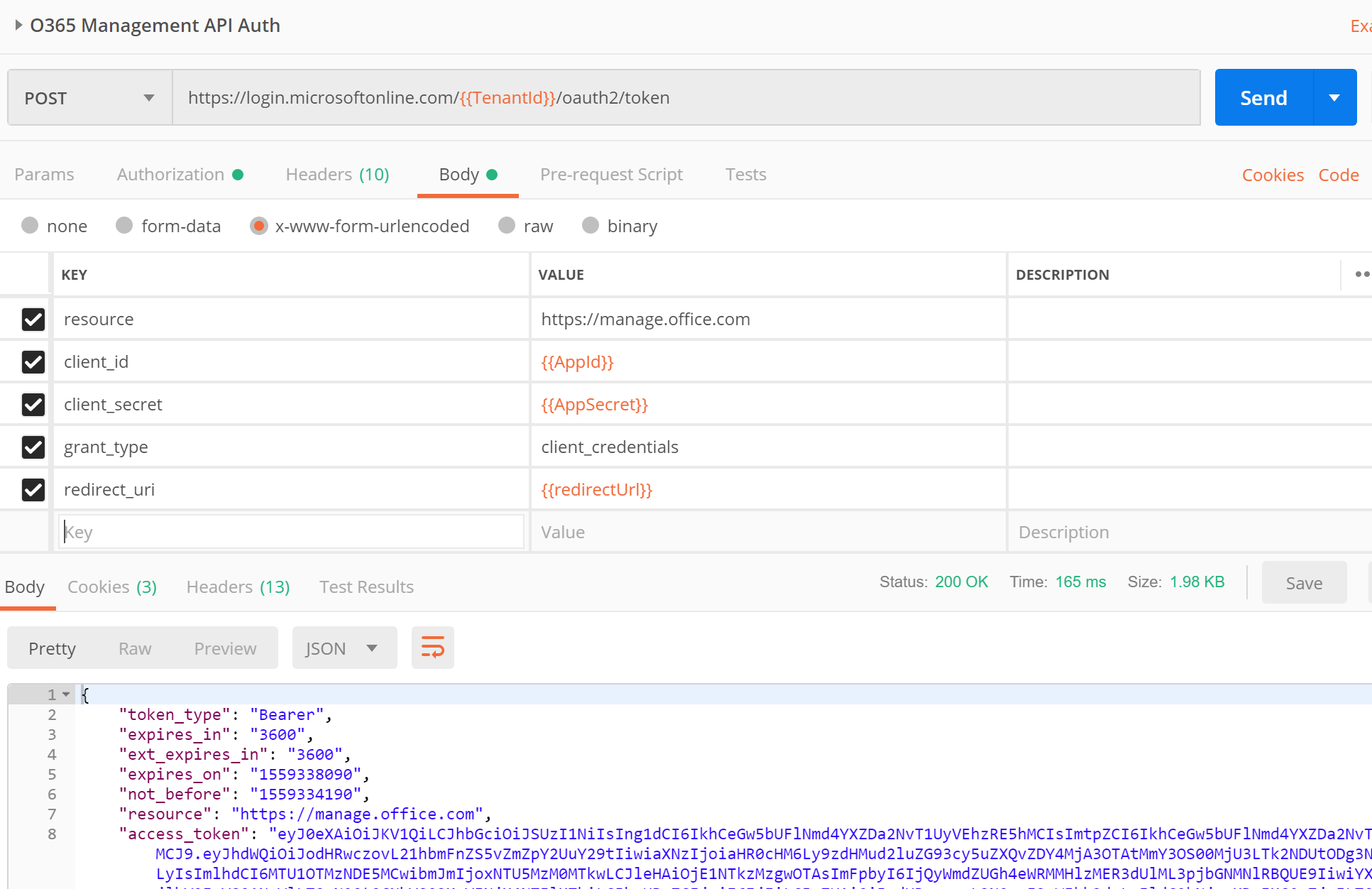Viewport: 1372px width, 889px height.
Task: Open Pre-request Script tab
Action: (611, 175)
